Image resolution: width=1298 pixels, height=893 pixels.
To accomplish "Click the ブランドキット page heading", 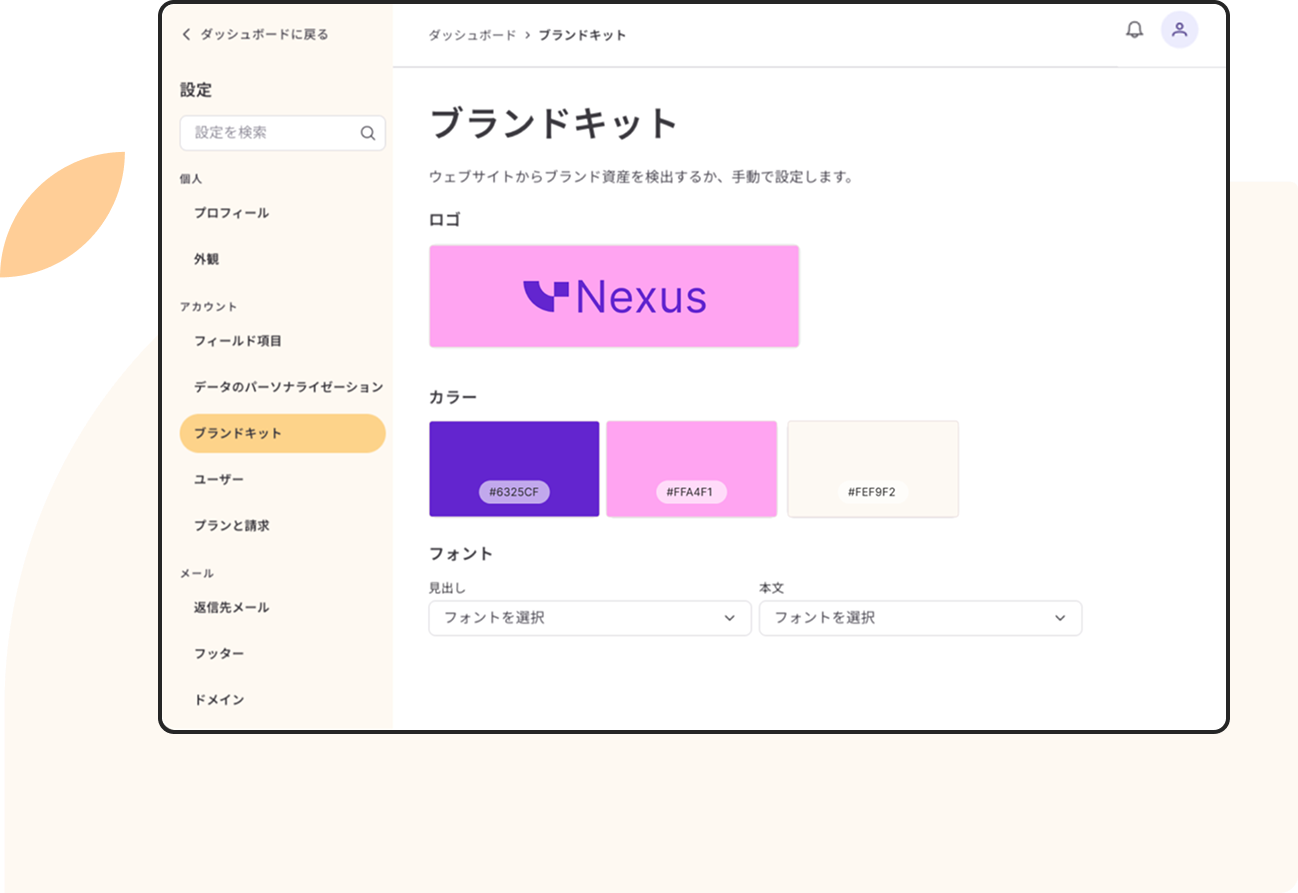I will coord(554,124).
